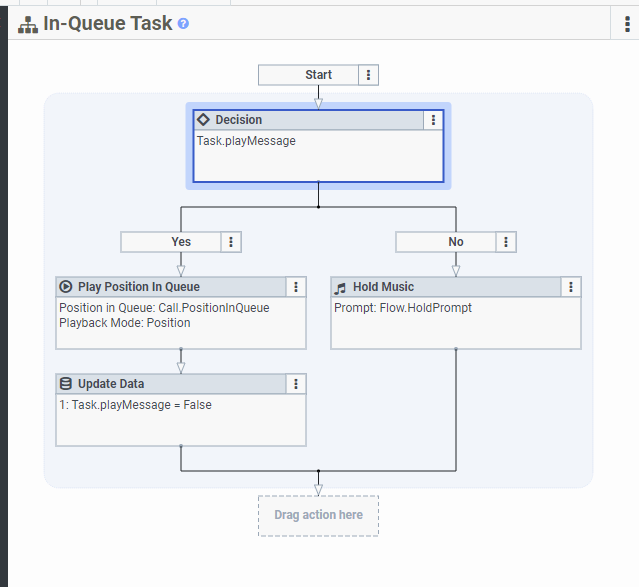Open Play Position In Queue options menu
This screenshot has width=639, height=587.
click(296, 287)
